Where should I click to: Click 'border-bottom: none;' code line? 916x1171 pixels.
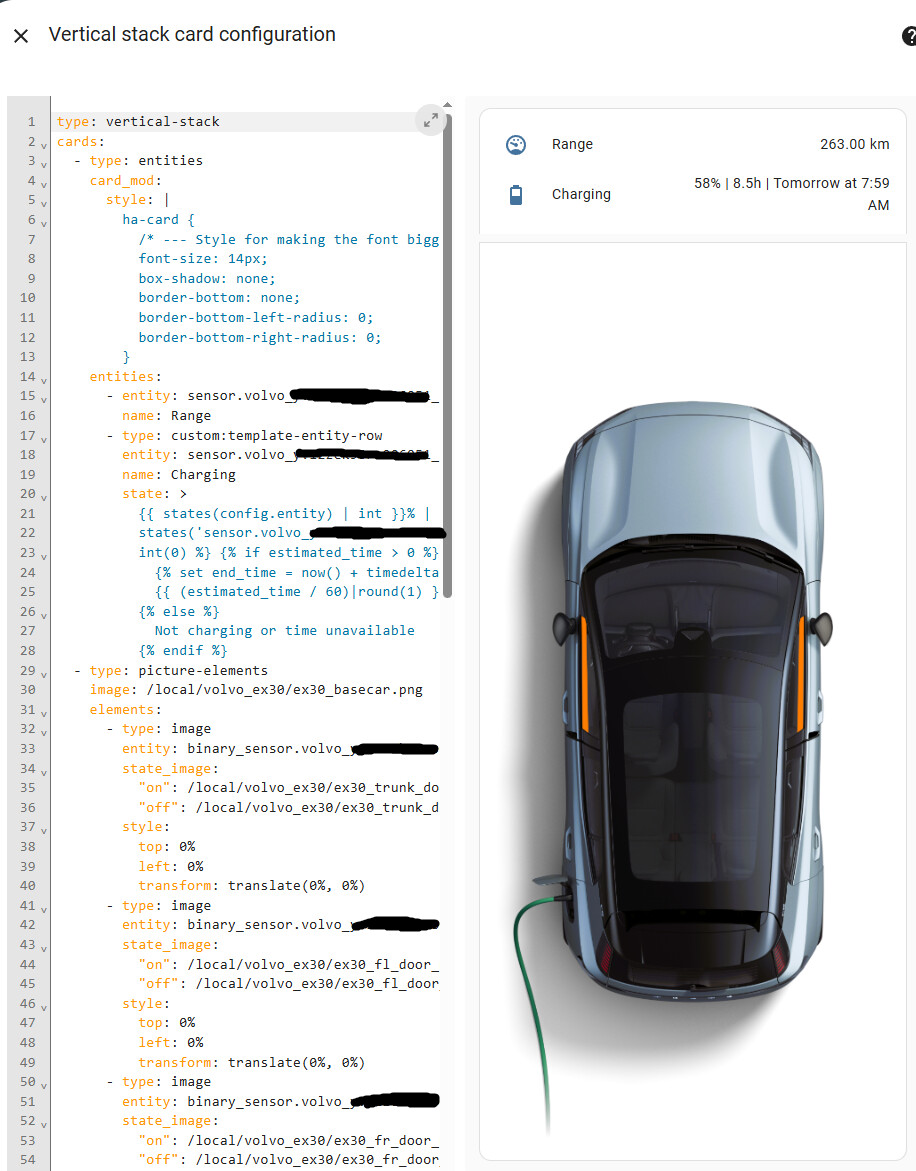tap(219, 297)
